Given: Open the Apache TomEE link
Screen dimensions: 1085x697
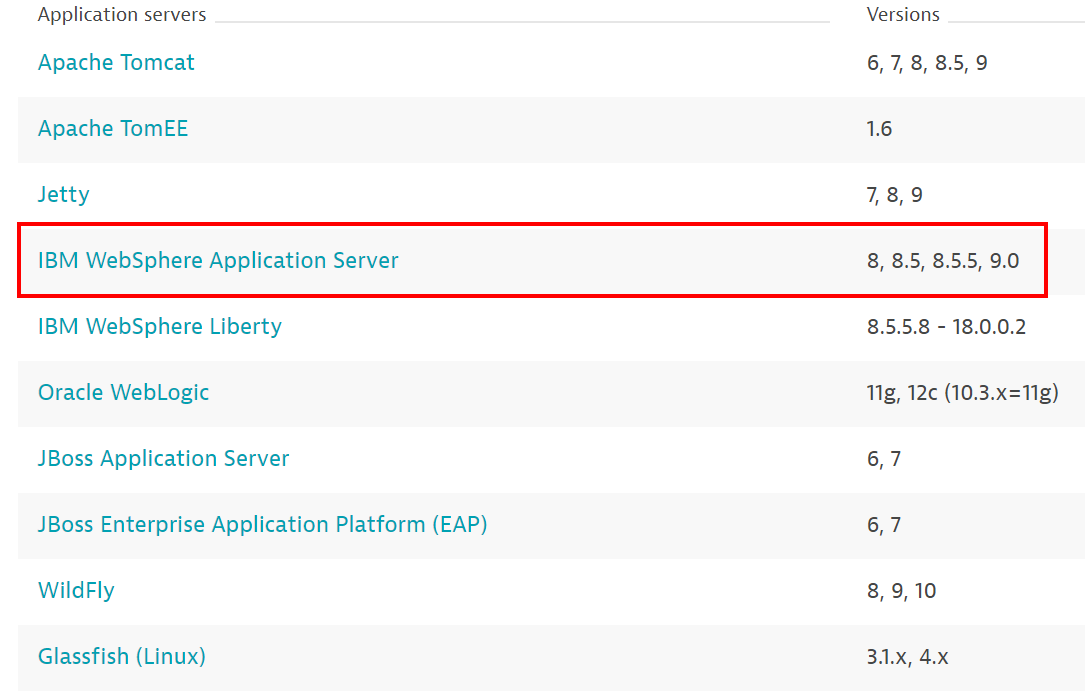Looking at the screenshot, I should (113, 128).
